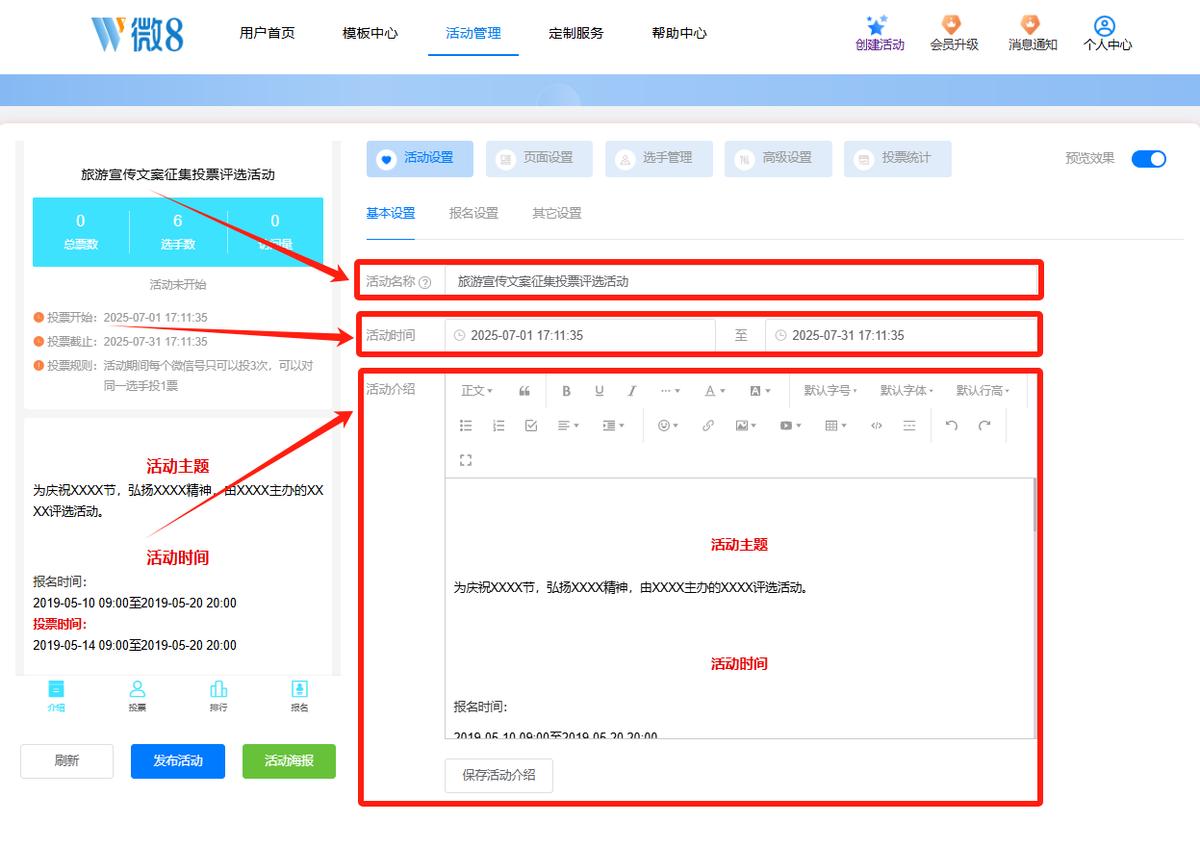Viewport: 1200px width, 853px height.
Task: Select the 基本设置 sub-tab
Action: 390,213
